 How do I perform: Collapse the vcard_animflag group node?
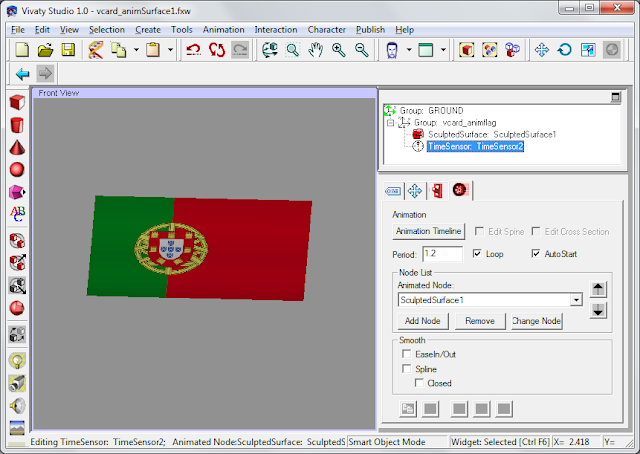click(390, 122)
